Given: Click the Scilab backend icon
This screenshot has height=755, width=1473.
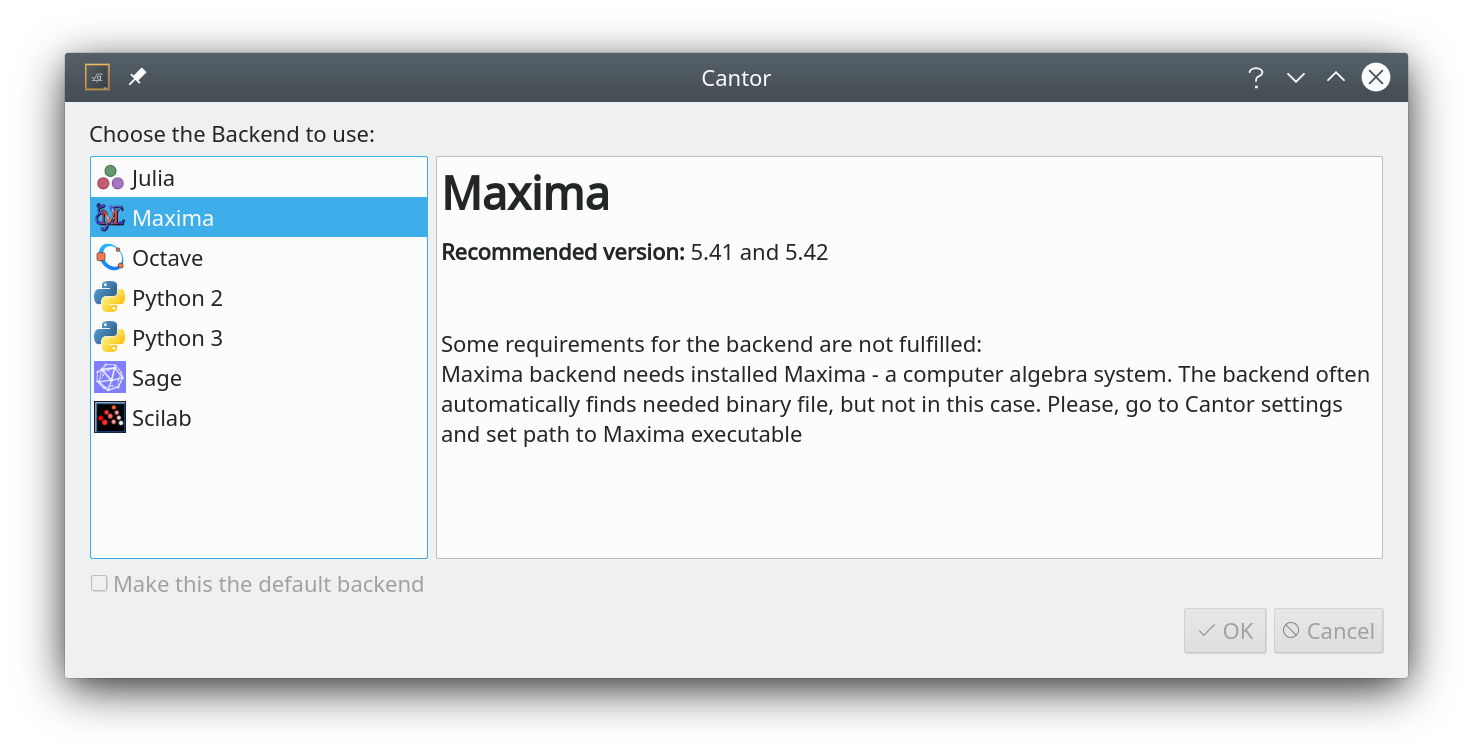Looking at the screenshot, I should (x=110, y=417).
